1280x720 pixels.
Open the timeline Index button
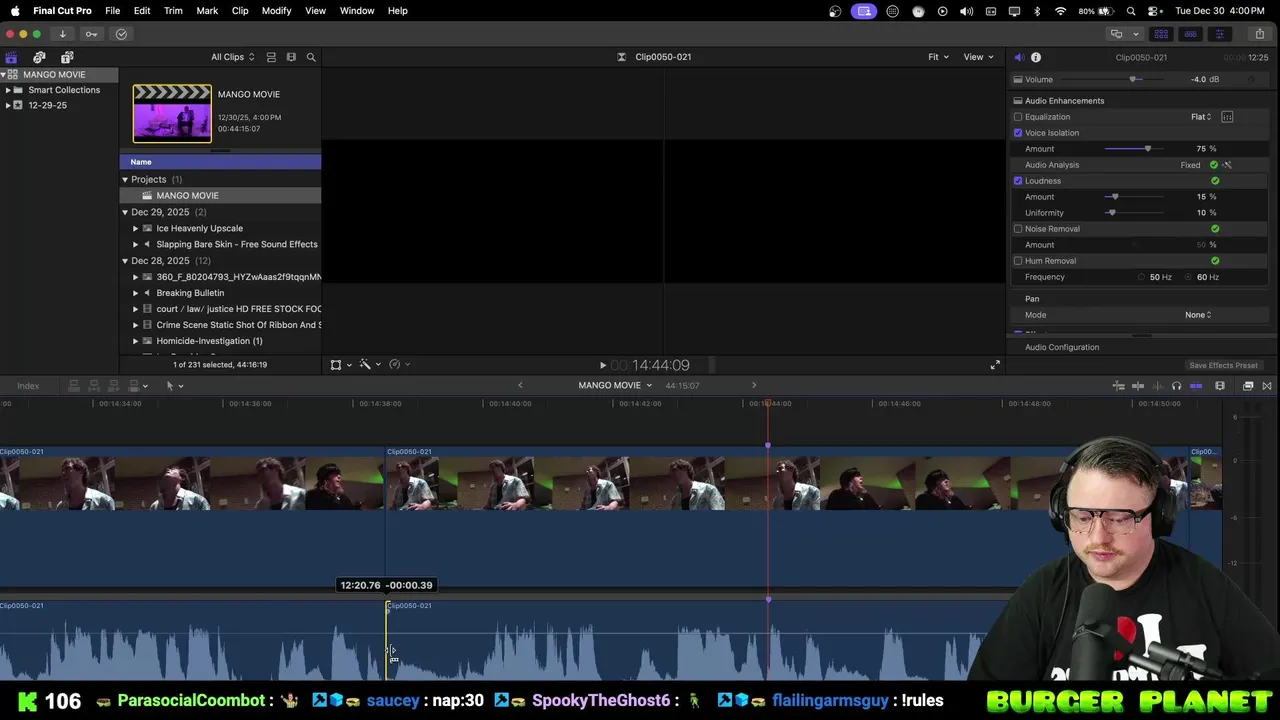click(28, 386)
